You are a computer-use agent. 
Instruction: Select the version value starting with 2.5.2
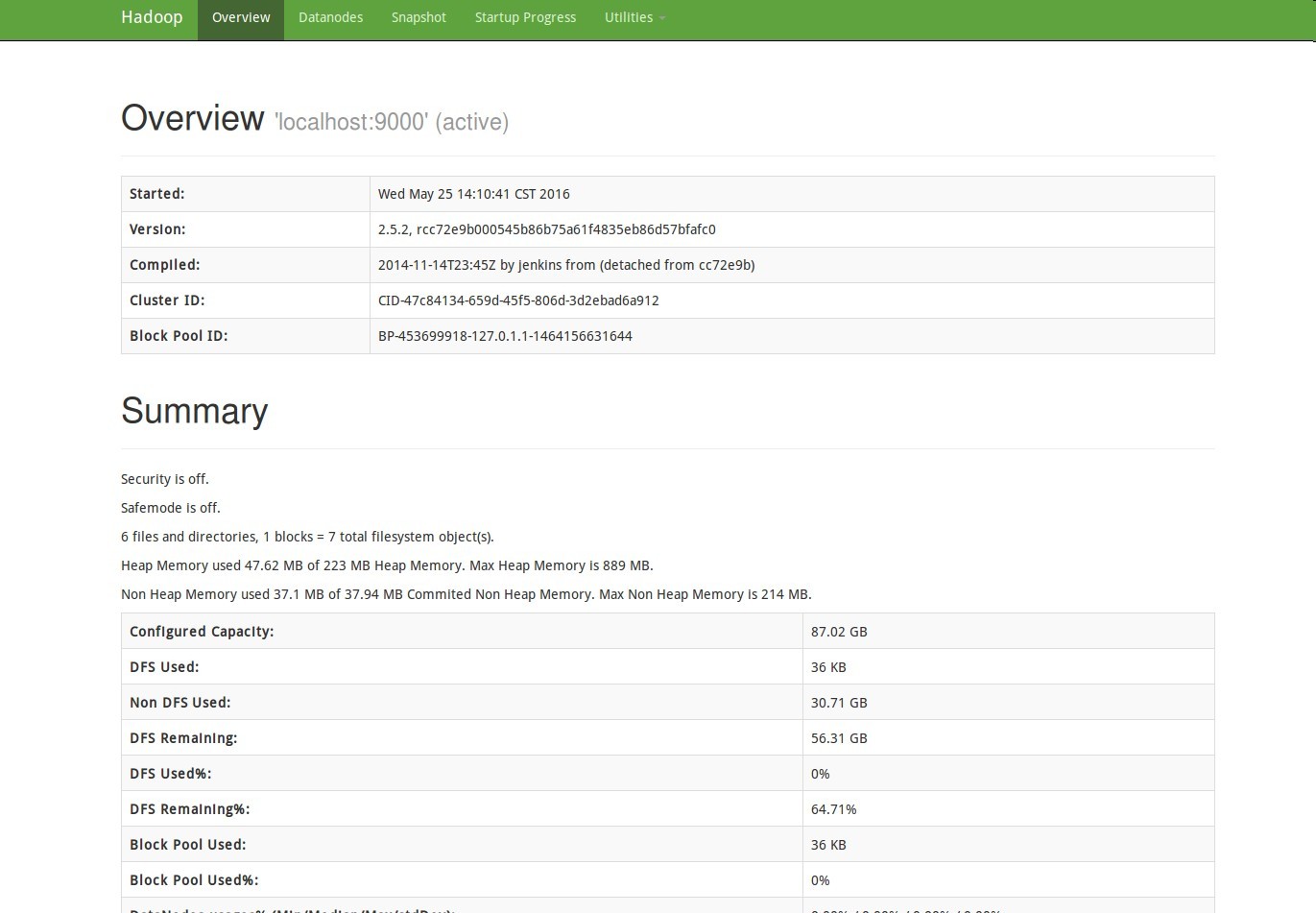point(547,229)
